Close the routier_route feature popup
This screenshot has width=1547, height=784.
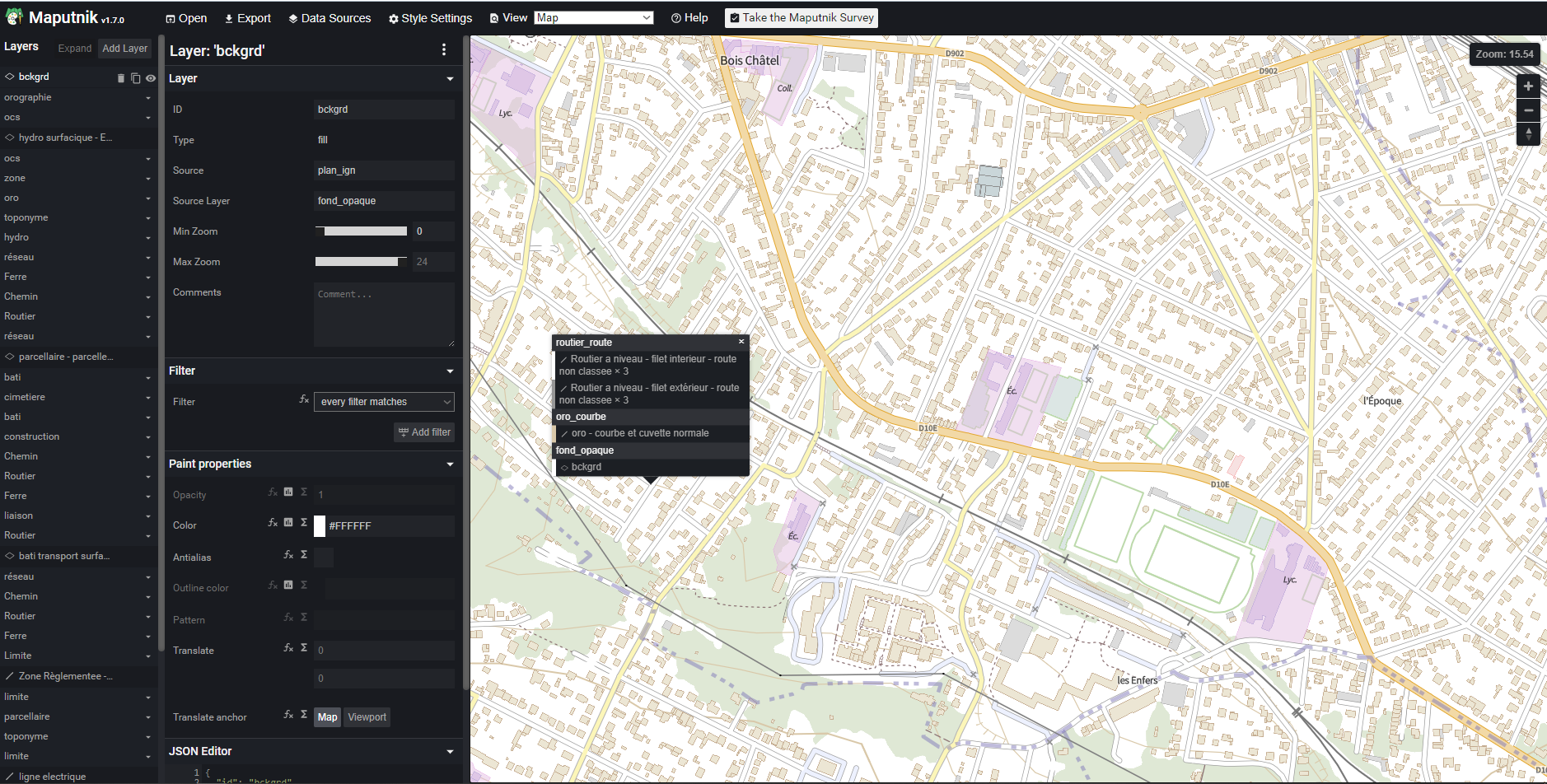741,342
